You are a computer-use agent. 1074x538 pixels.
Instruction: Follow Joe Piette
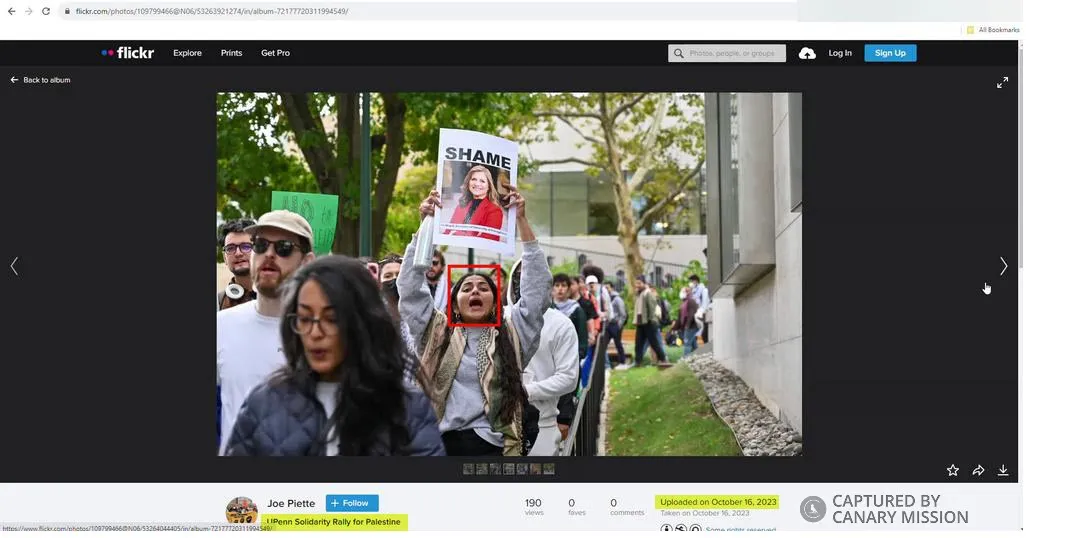(352, 503)
